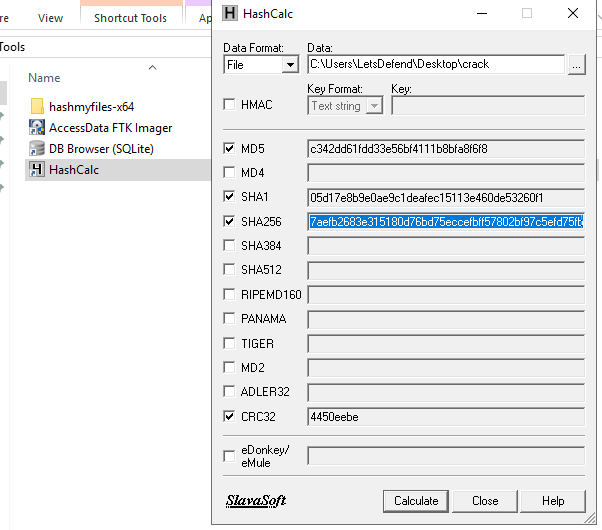Click the SHA1 hash result field
The width and height of the screenshot is (602, 530).
point(446,197)
